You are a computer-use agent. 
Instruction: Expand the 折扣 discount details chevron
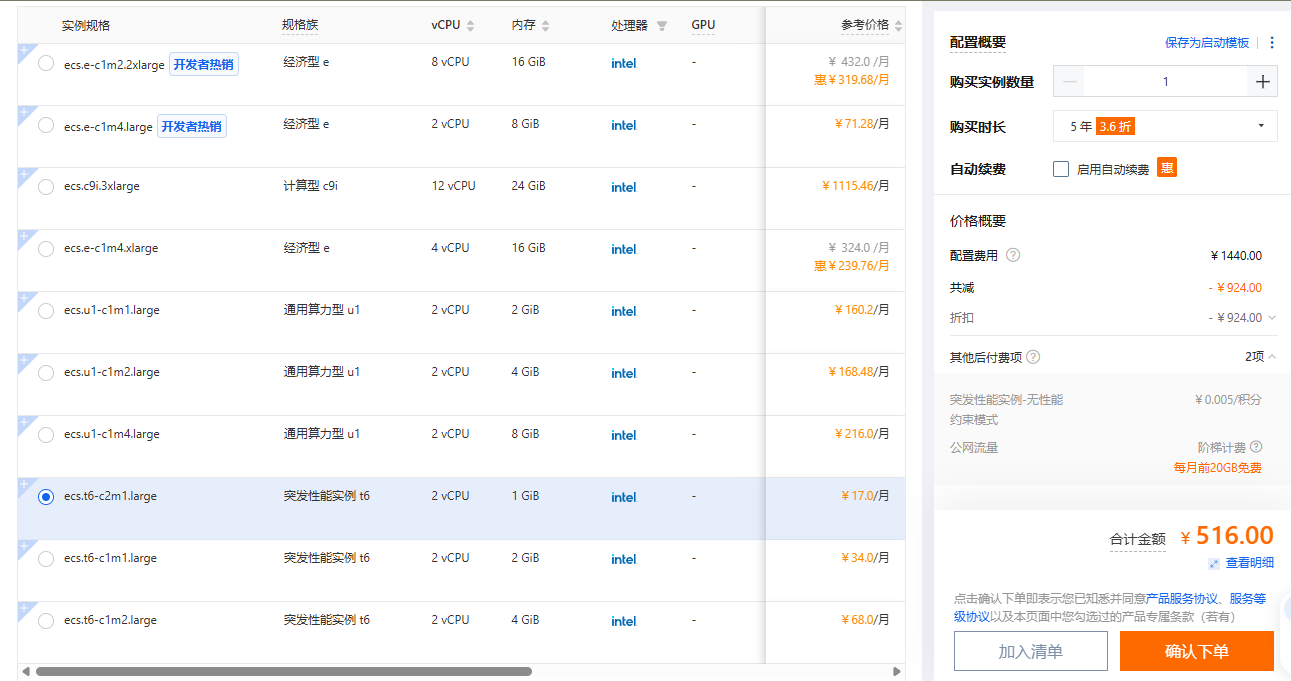[x=1272, y=318]
